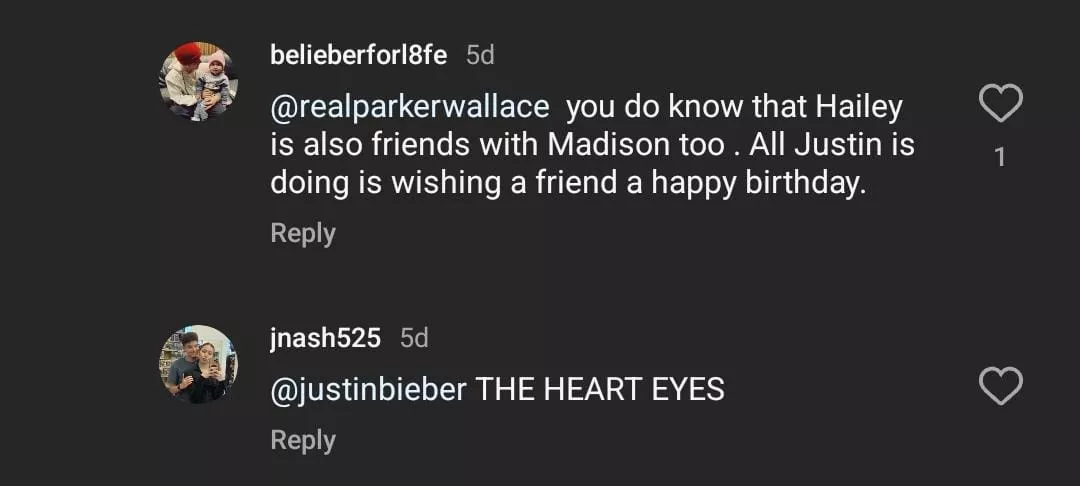Visit the jnash525 username link
The width and height of the screenshot is (1080, 486).
pyautogui.click(x=325, y=338)
